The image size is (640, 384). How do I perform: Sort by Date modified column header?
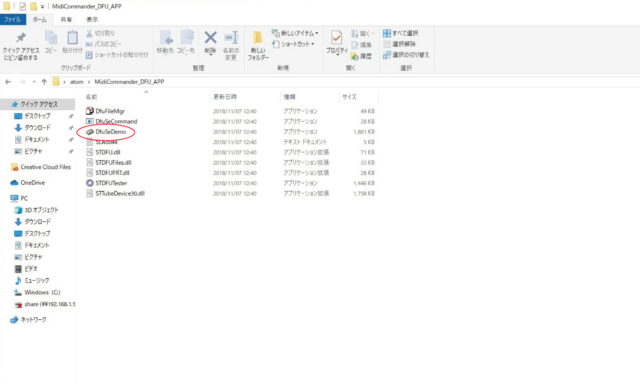click(x=225, y=97)
